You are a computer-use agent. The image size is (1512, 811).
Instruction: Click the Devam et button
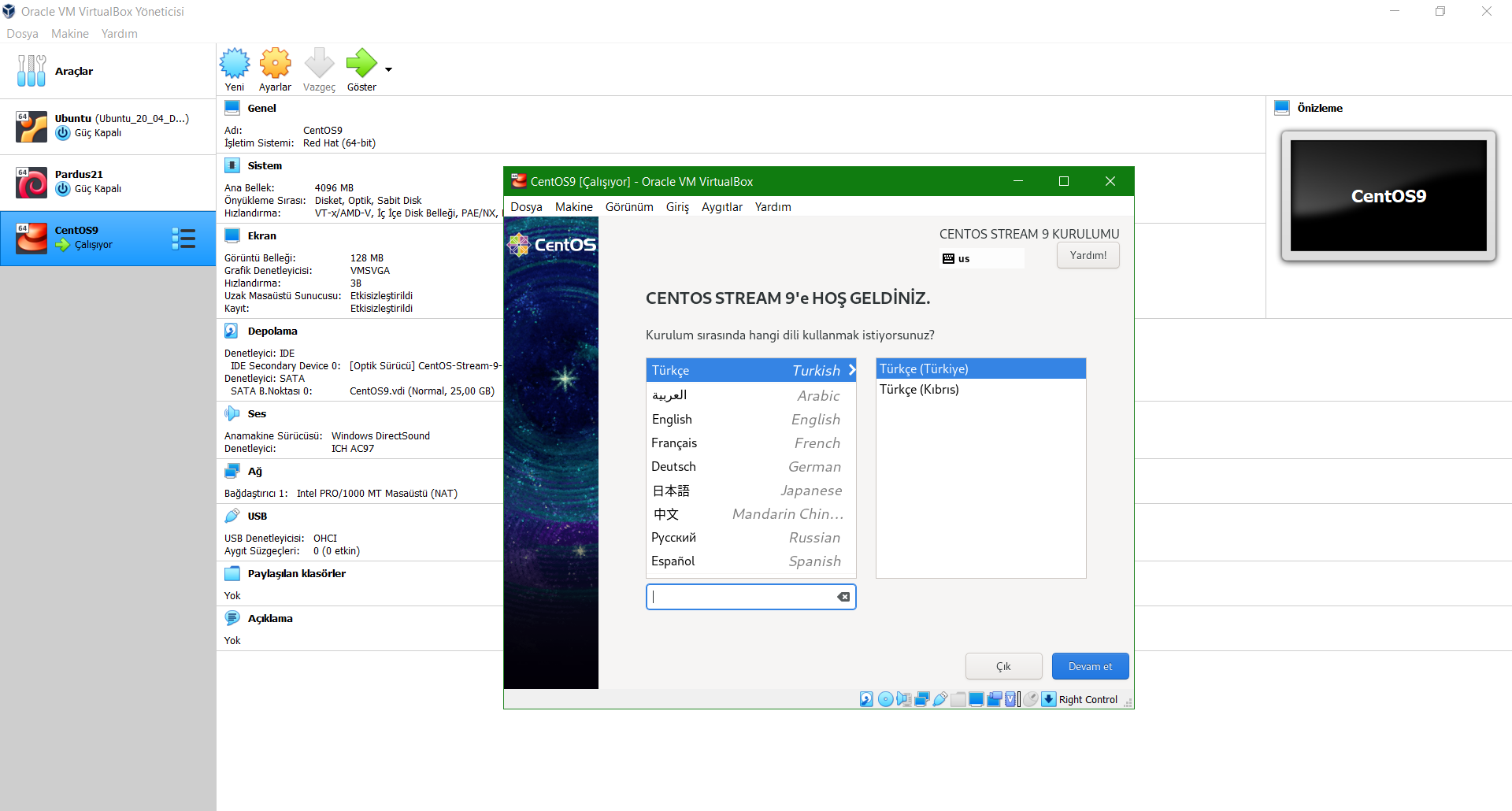(x=1090, y=666)
